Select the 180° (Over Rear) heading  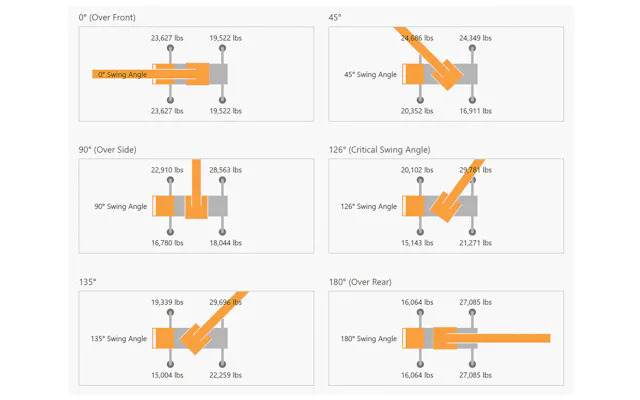[x=360, y=282]
